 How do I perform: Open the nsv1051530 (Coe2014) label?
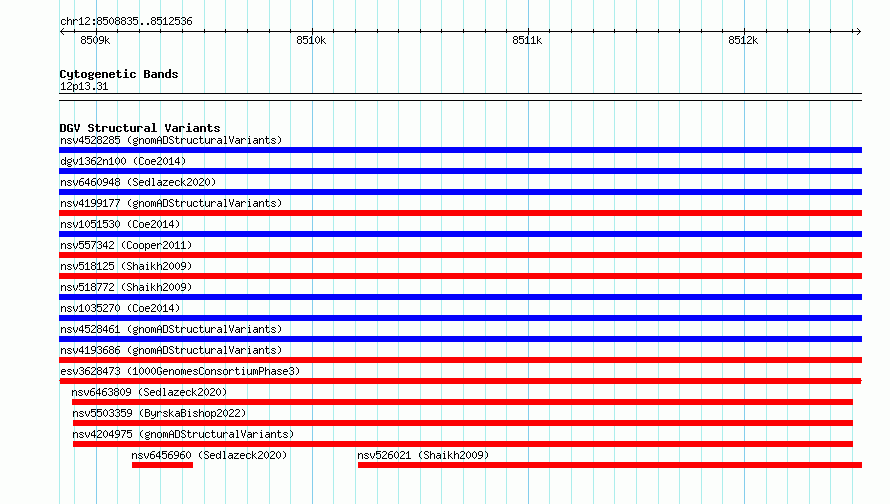120,224
